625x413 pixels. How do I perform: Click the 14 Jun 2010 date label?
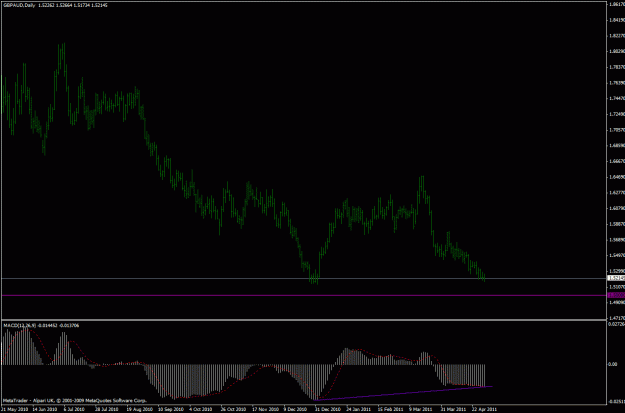(44, 409)
